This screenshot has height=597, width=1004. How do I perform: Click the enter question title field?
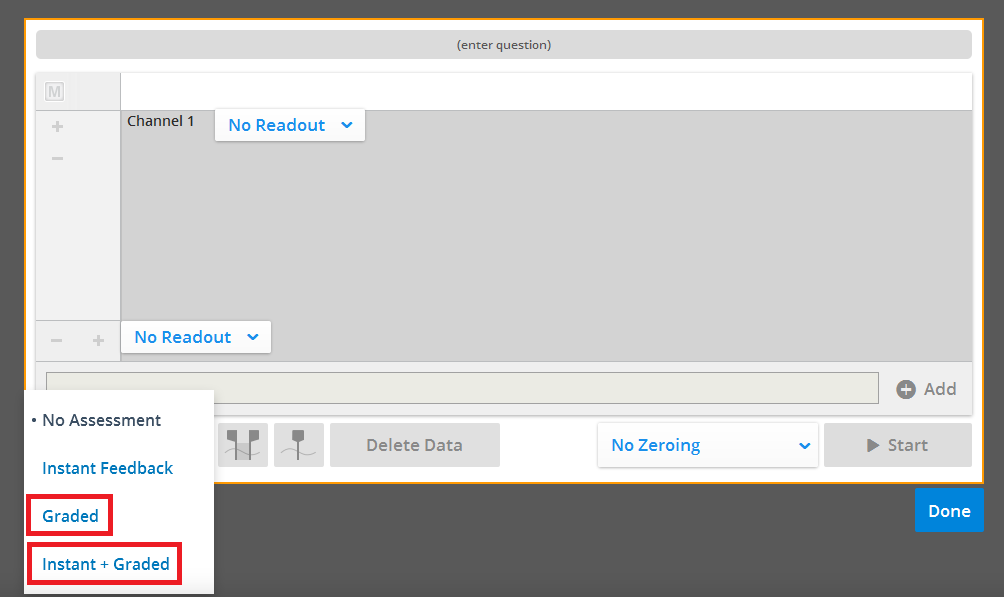503,45
